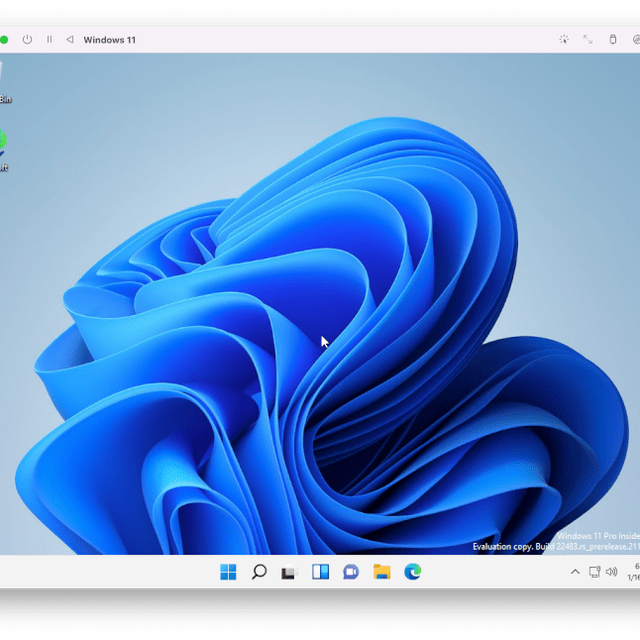Screen dimensions: 640x640
Task: Open the Teams Chat taskbar icon
Action: pos(351,572)
